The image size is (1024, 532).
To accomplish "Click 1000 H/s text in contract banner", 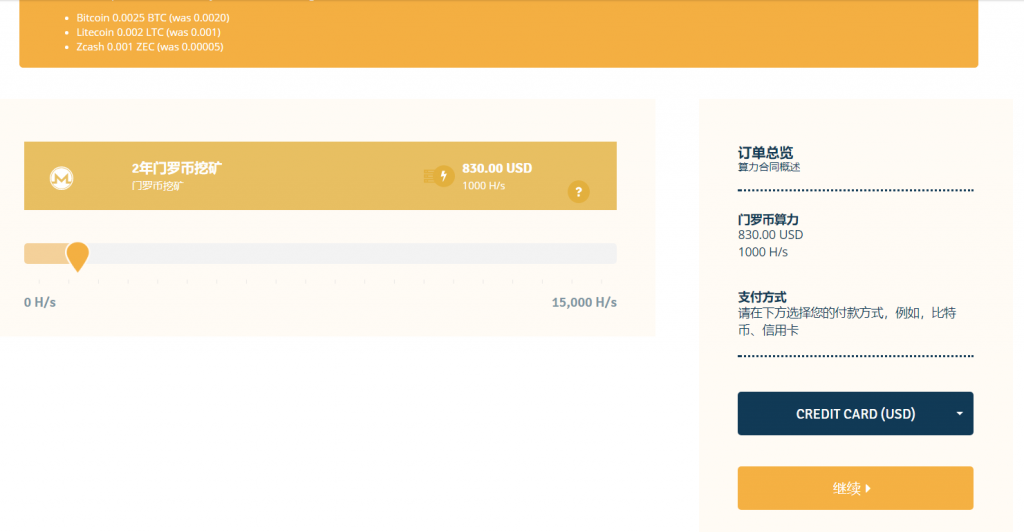I will click(483, 186).
